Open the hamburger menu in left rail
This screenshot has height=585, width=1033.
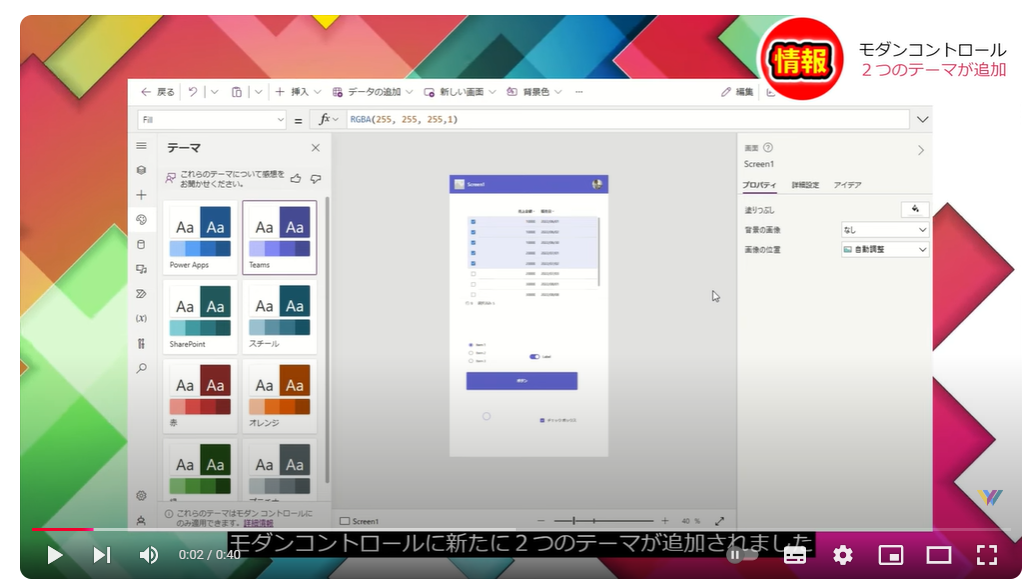point(142,146)
